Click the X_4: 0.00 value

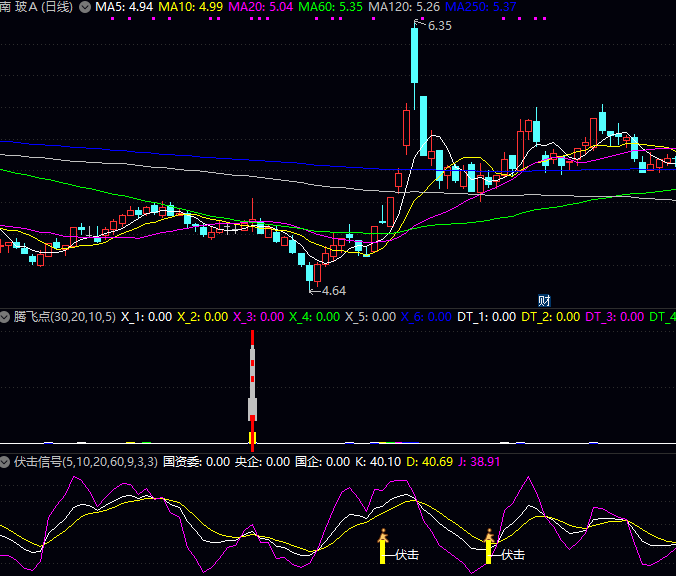(x=314, y=317)
